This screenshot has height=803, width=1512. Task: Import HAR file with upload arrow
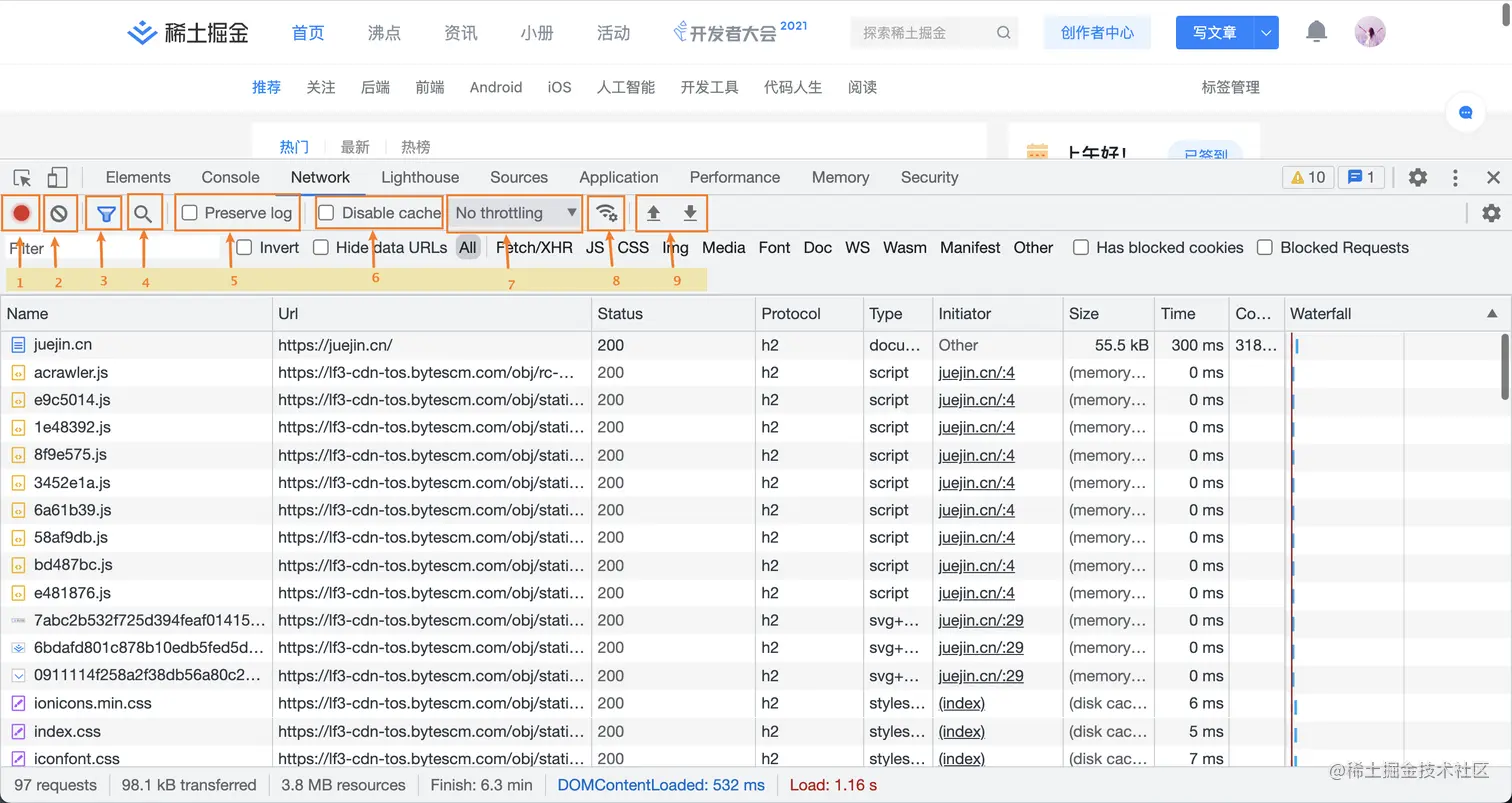point(653,213)
